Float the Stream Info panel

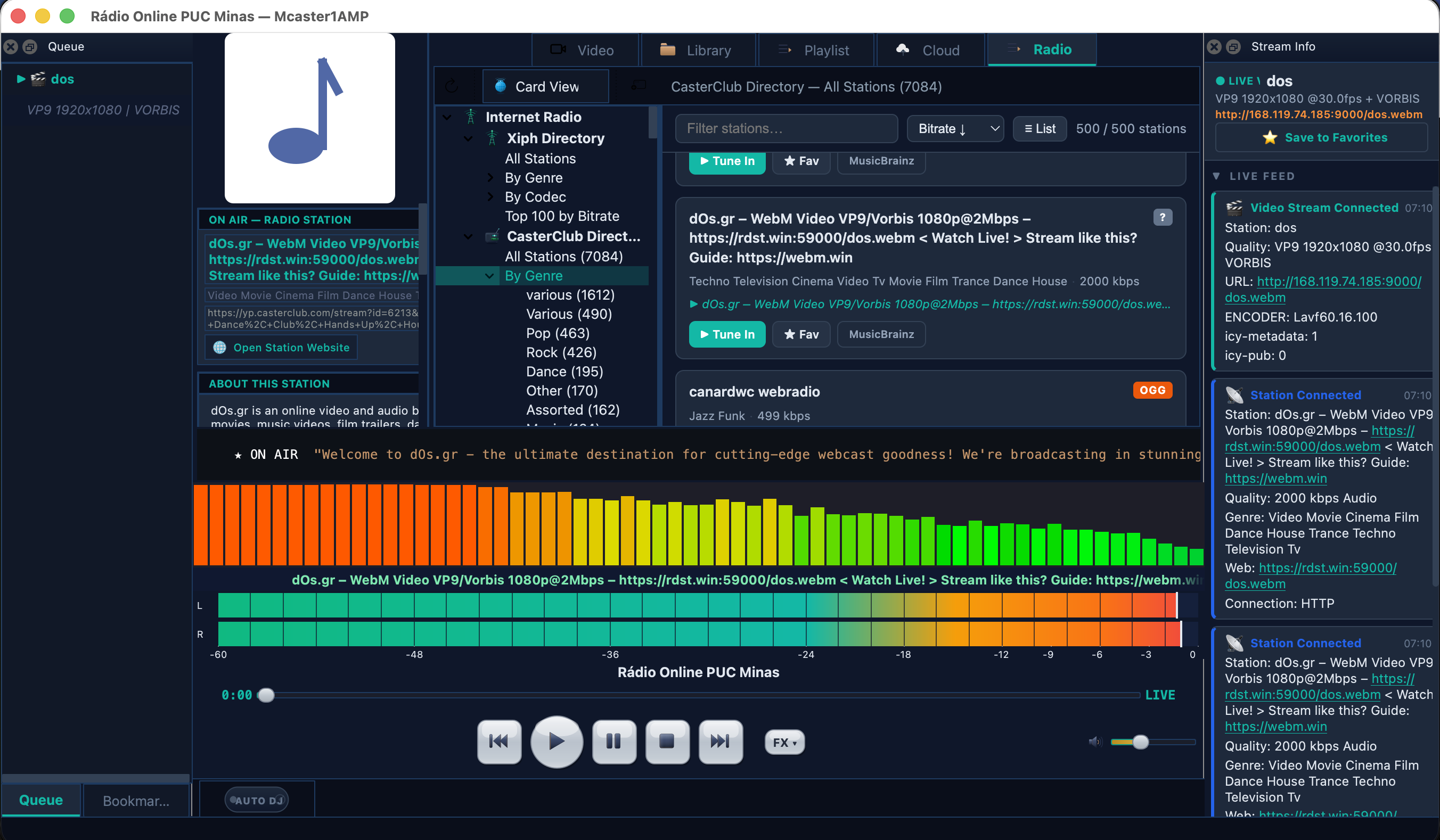coord(1233,47)
